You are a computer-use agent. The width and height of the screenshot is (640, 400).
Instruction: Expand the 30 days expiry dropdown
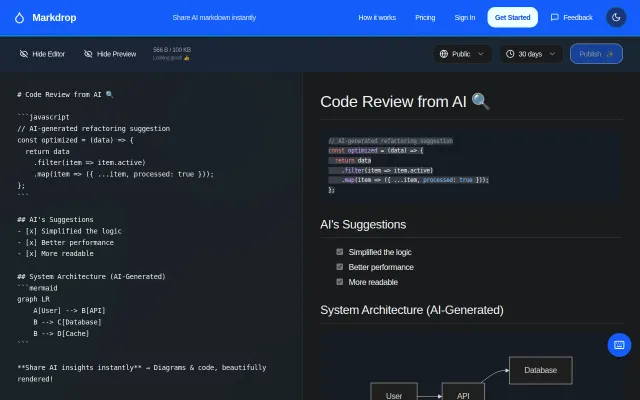pyautogui.click(x=531, y=54)
